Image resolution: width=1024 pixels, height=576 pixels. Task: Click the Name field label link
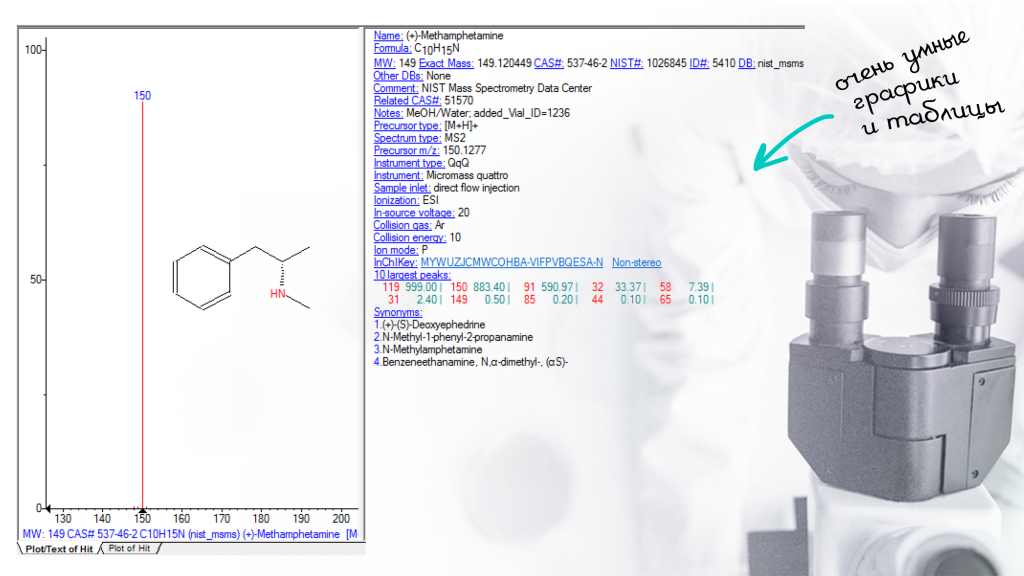pos(388,35)
